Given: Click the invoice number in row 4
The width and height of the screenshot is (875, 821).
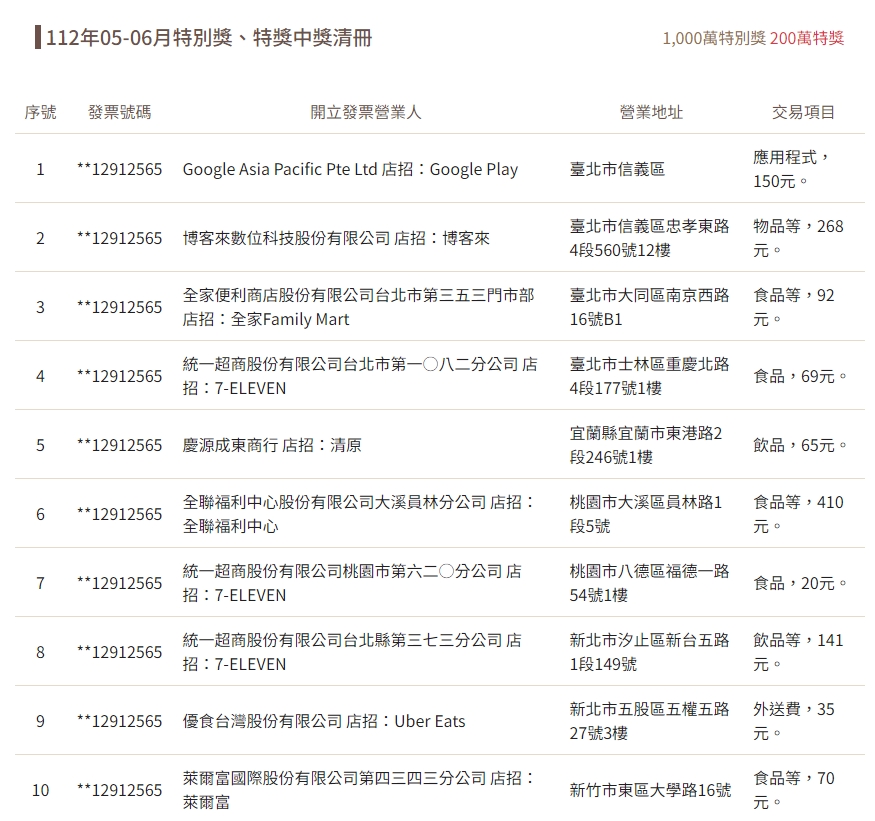Looking at the screenshot, I should pyautogui.click(x=119, y=376).
